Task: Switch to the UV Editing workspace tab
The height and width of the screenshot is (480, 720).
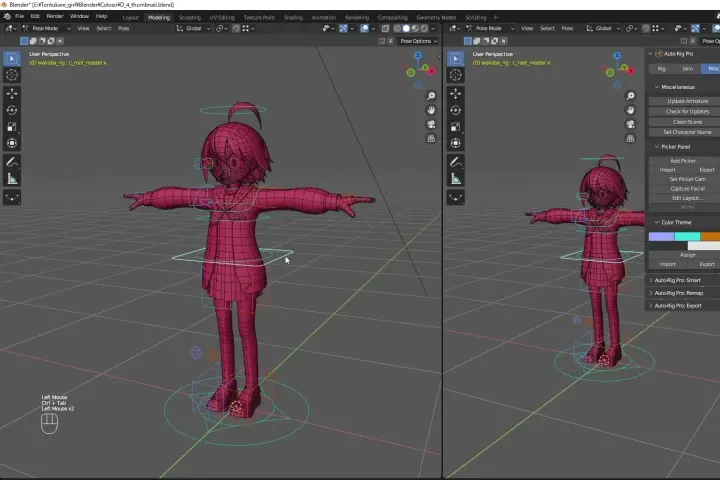Action: tap(222, 17)
